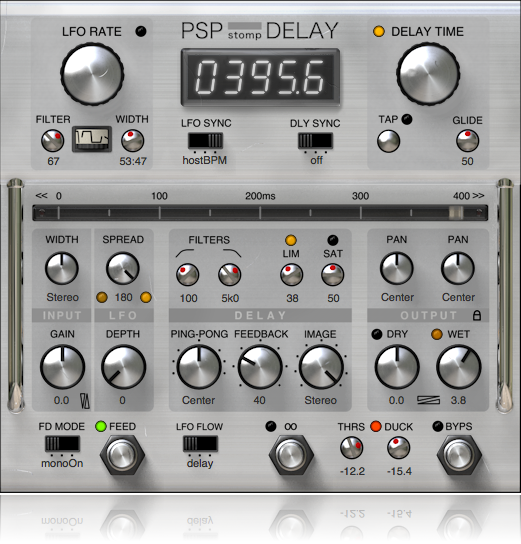
Task: Click the BYPS bypass footswitch
Action: pyautogui.click(x=459, y=455)
